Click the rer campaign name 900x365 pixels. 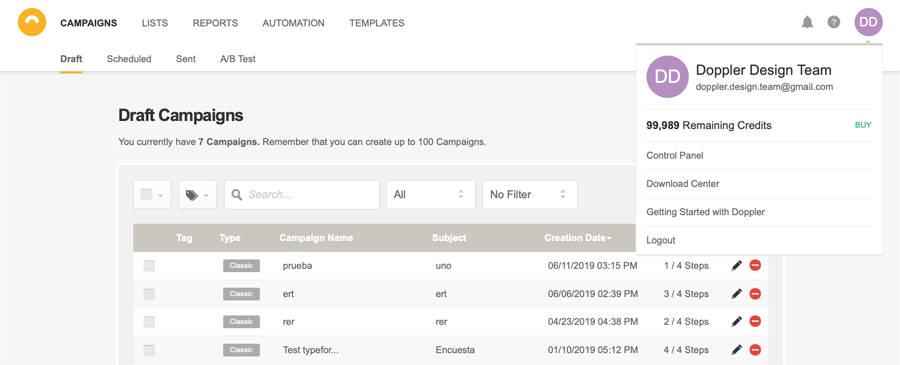click(289, 322)
